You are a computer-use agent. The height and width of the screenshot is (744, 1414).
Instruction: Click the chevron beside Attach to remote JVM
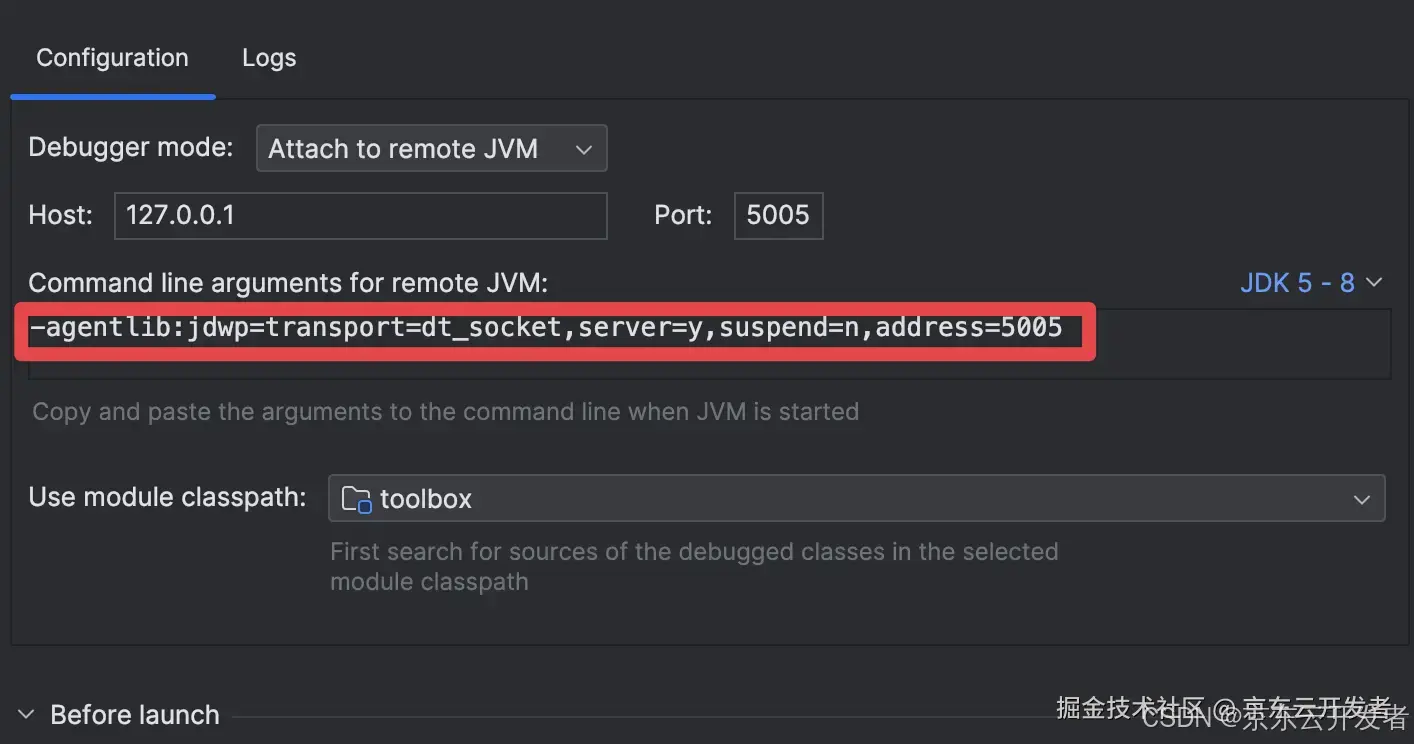[584, 150]
